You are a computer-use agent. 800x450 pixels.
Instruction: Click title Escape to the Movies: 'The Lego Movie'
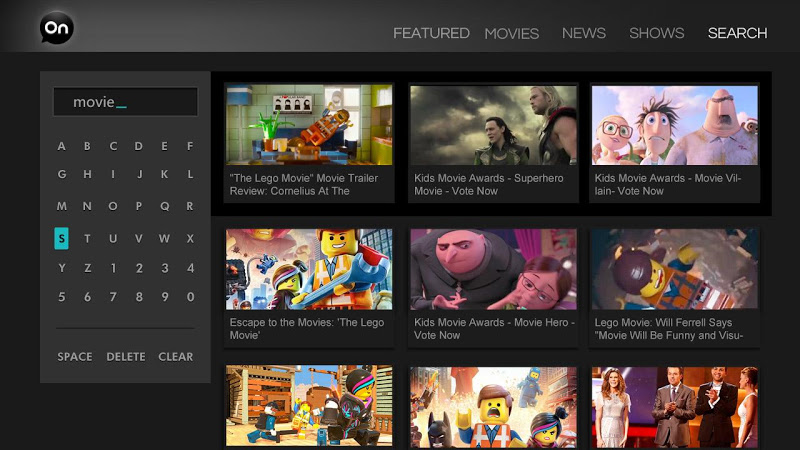[307, 329]
